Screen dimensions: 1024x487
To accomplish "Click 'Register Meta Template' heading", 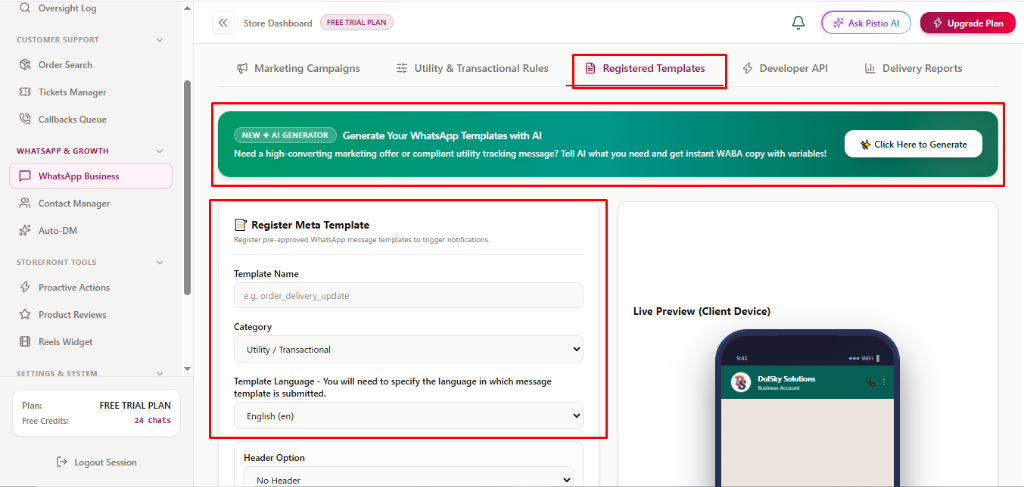I will 310,225.
